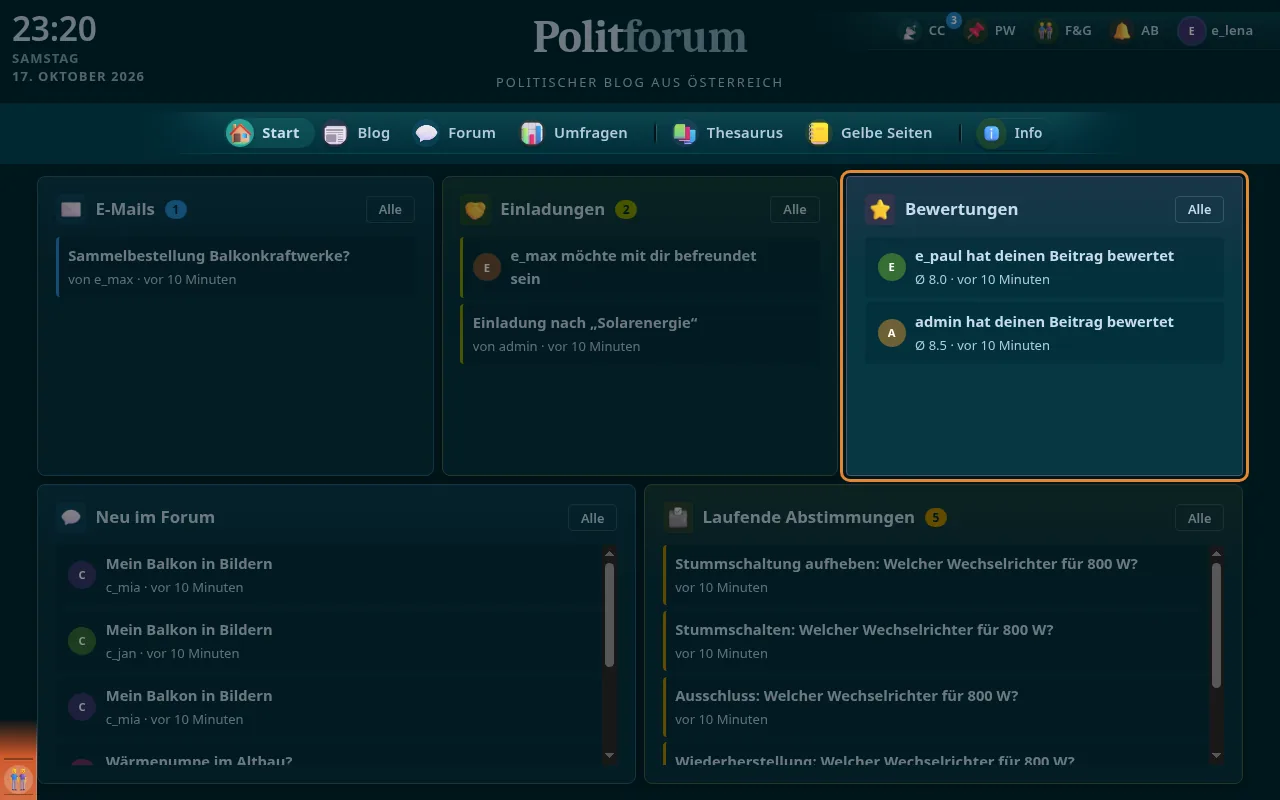
Task: Open "e_paul hat deinen Beitrag bewertet" rating
Action: click(1044, 267)
